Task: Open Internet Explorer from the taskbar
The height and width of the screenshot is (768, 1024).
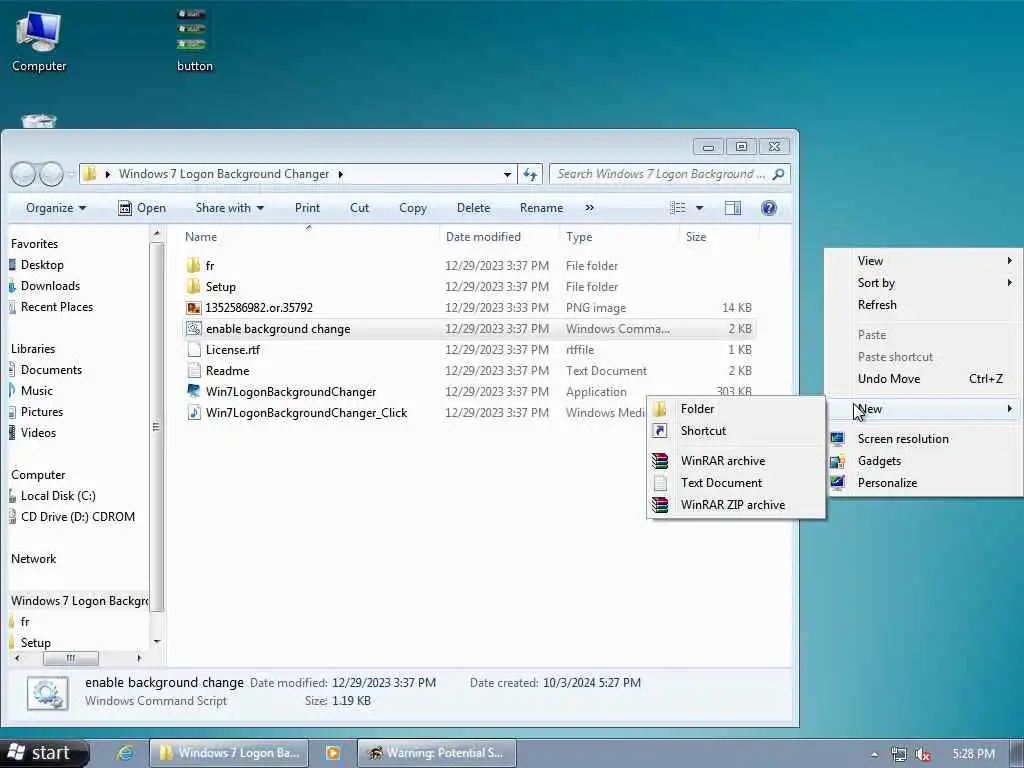Action: [x=125, y=753]
